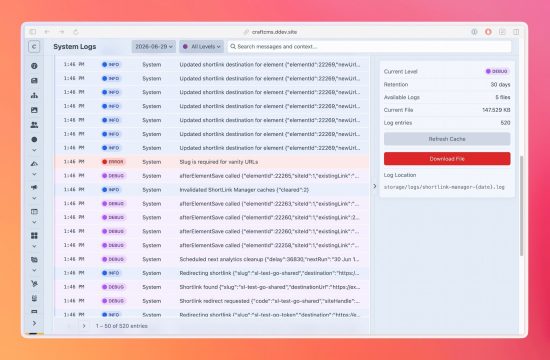Select the "Scheduled next analytics cleanup" row
The image size is (550, 360).
pyautogui.click(x=212, y=259)
